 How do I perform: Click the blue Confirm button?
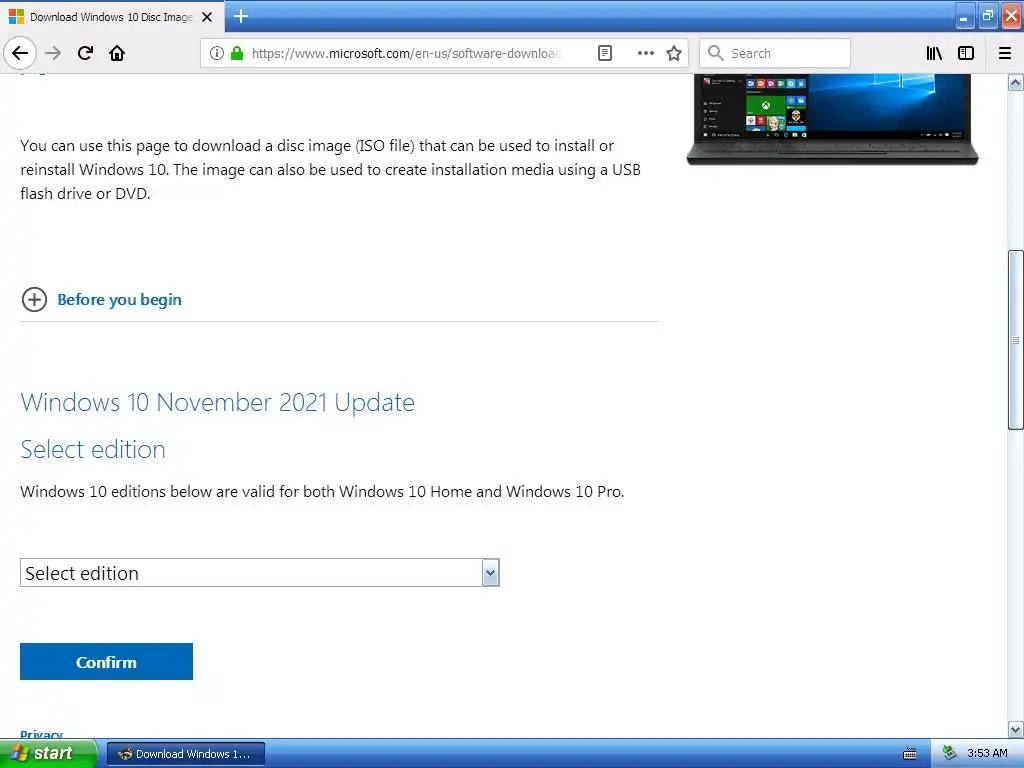pos(106,662)
